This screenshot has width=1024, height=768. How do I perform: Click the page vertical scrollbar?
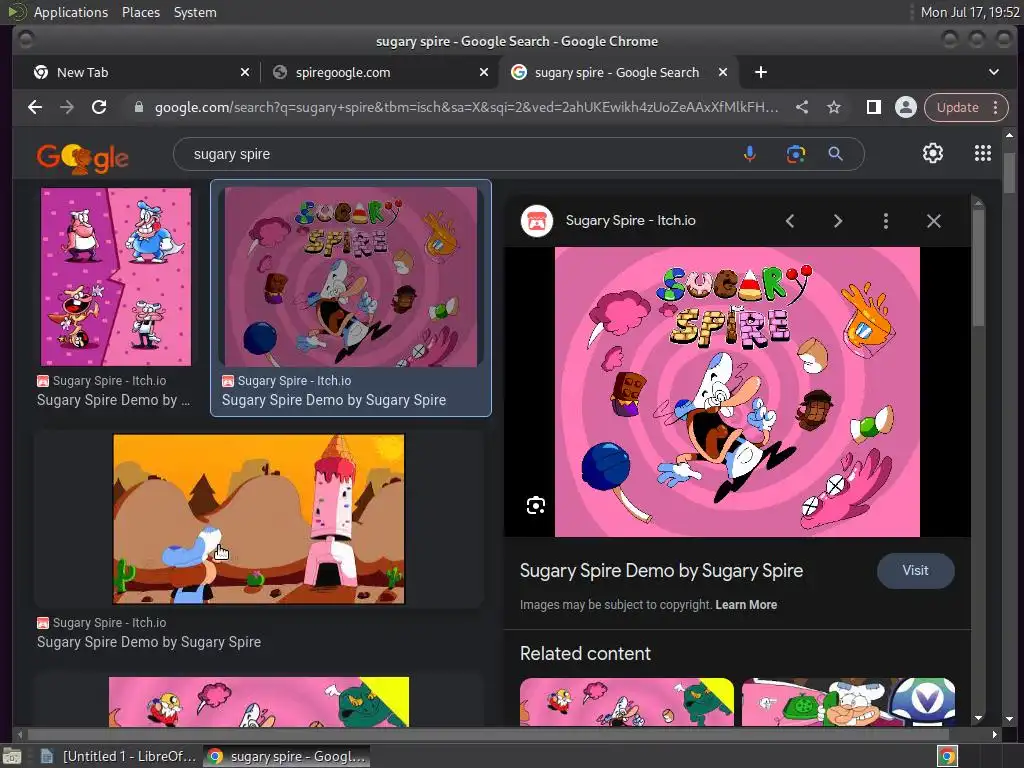(x=1010, y=172)
